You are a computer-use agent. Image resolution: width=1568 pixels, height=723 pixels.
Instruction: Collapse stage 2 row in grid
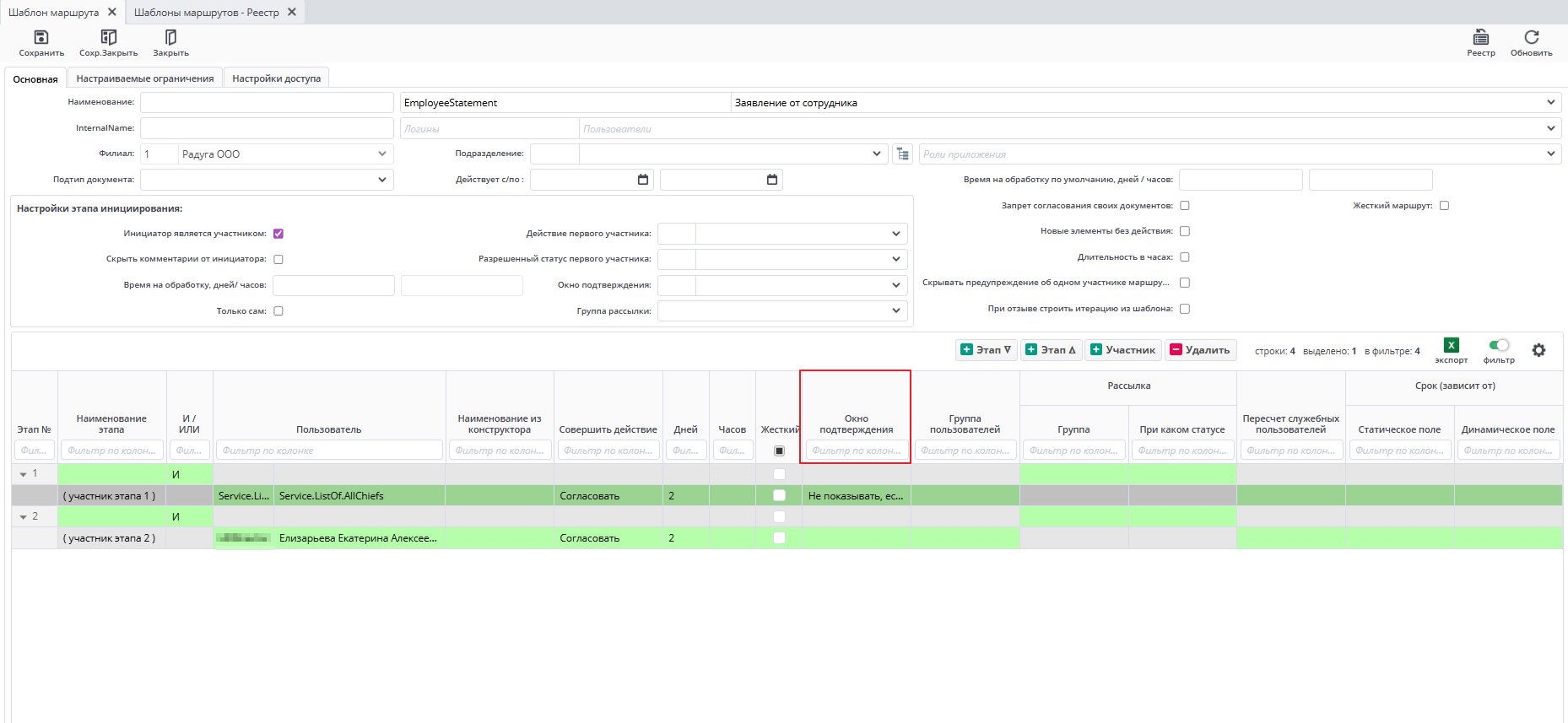[x=23, y=516]
